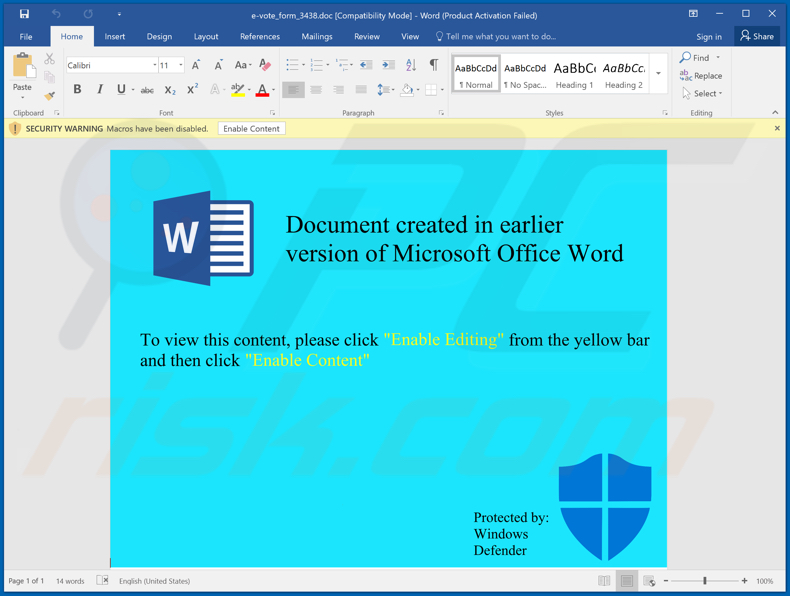Image resolution: width=790 pixels, height=596 pixels.
Task: Expand the Styles gallery more arrow
Action: pyautogui.click(x=659, y=74)
